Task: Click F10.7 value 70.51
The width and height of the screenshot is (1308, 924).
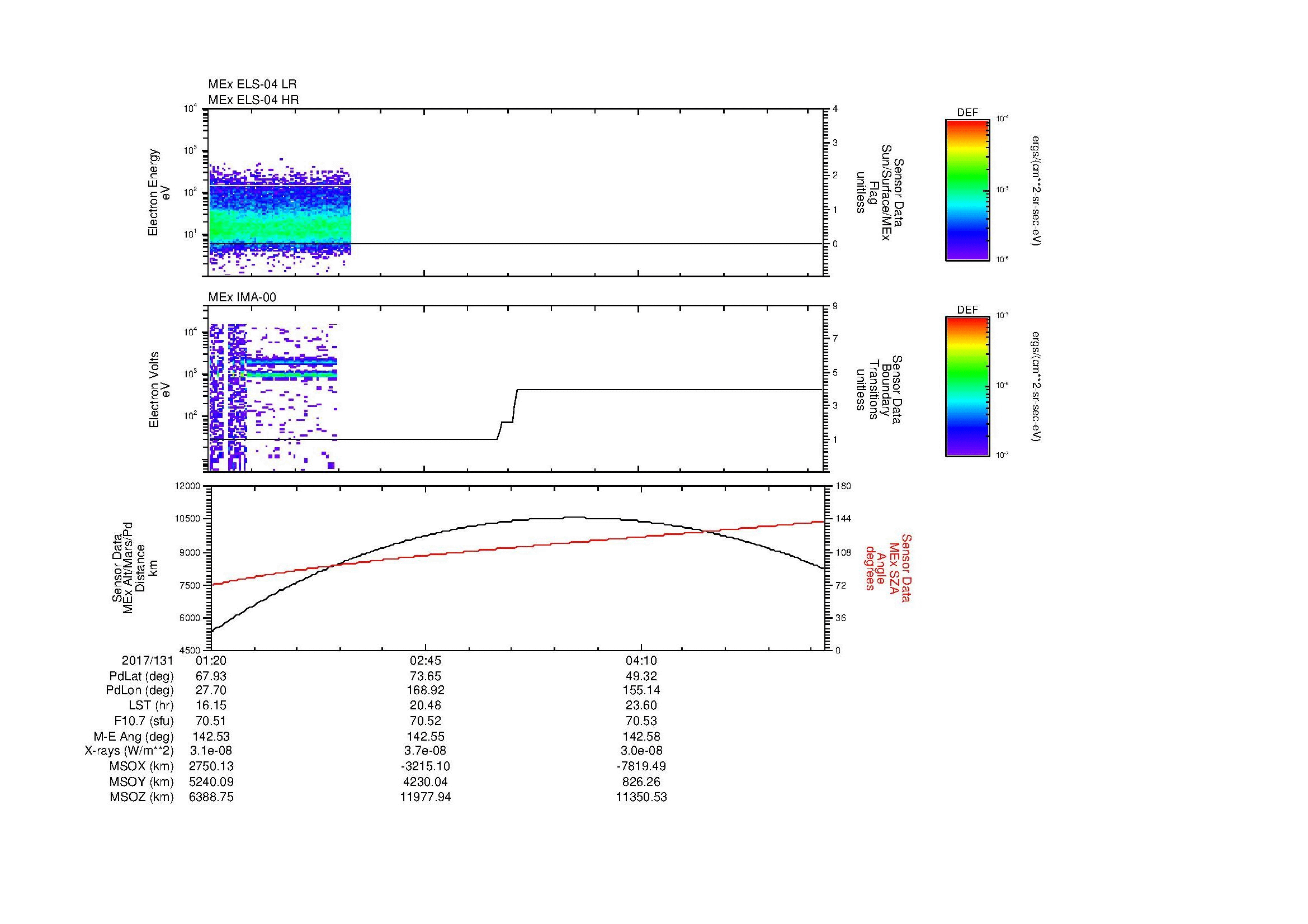Action: tap(211, 721)
